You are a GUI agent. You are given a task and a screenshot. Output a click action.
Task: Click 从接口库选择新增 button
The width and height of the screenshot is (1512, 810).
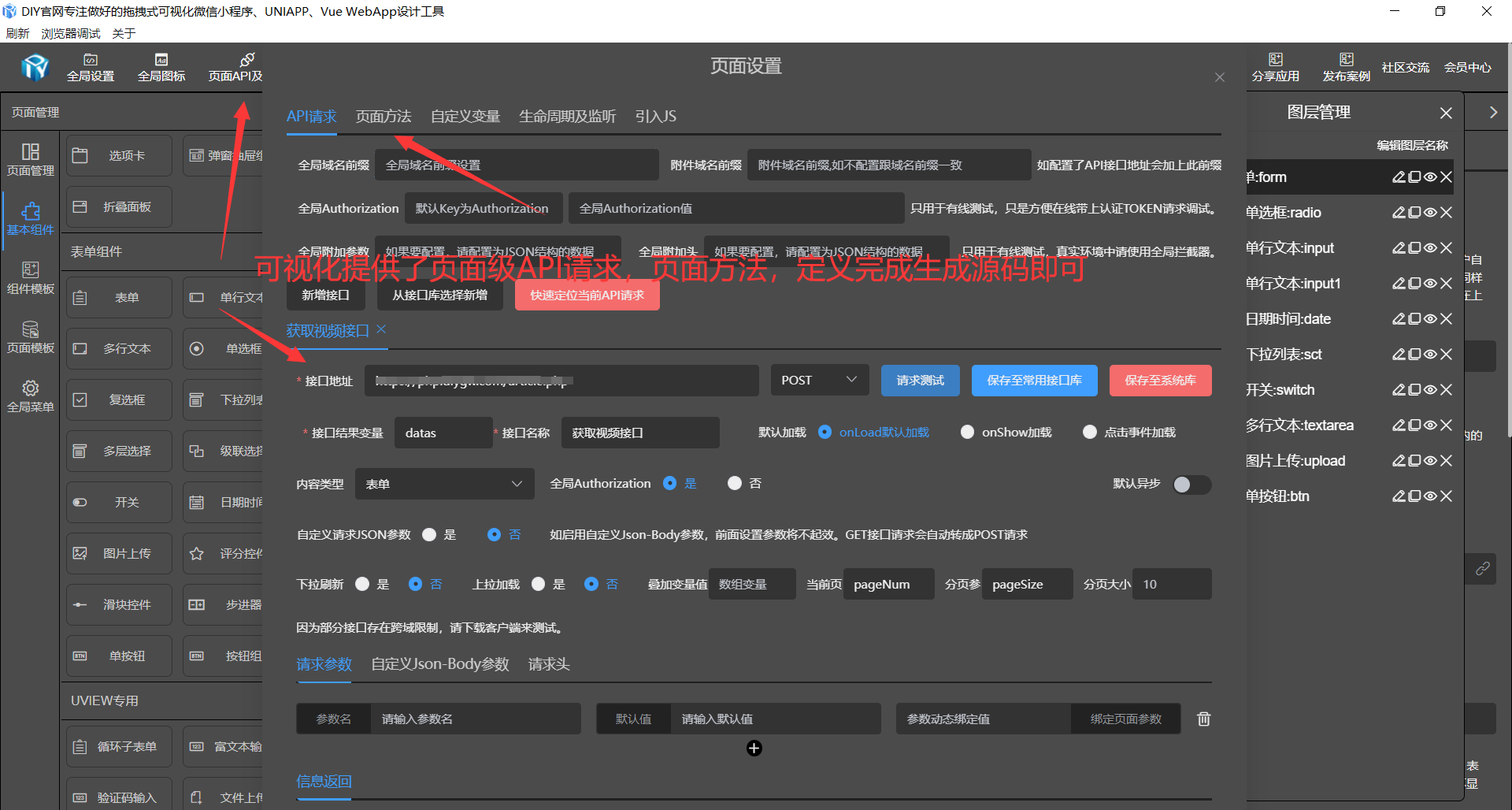click(439, 295)
